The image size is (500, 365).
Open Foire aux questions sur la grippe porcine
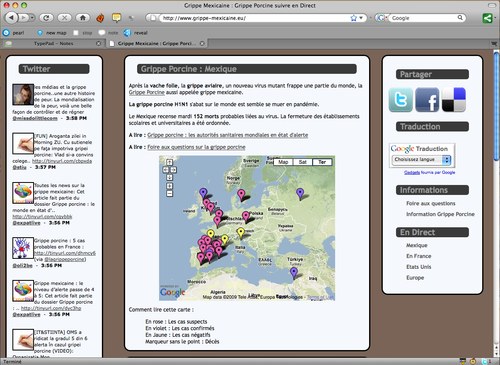point(196,147)
